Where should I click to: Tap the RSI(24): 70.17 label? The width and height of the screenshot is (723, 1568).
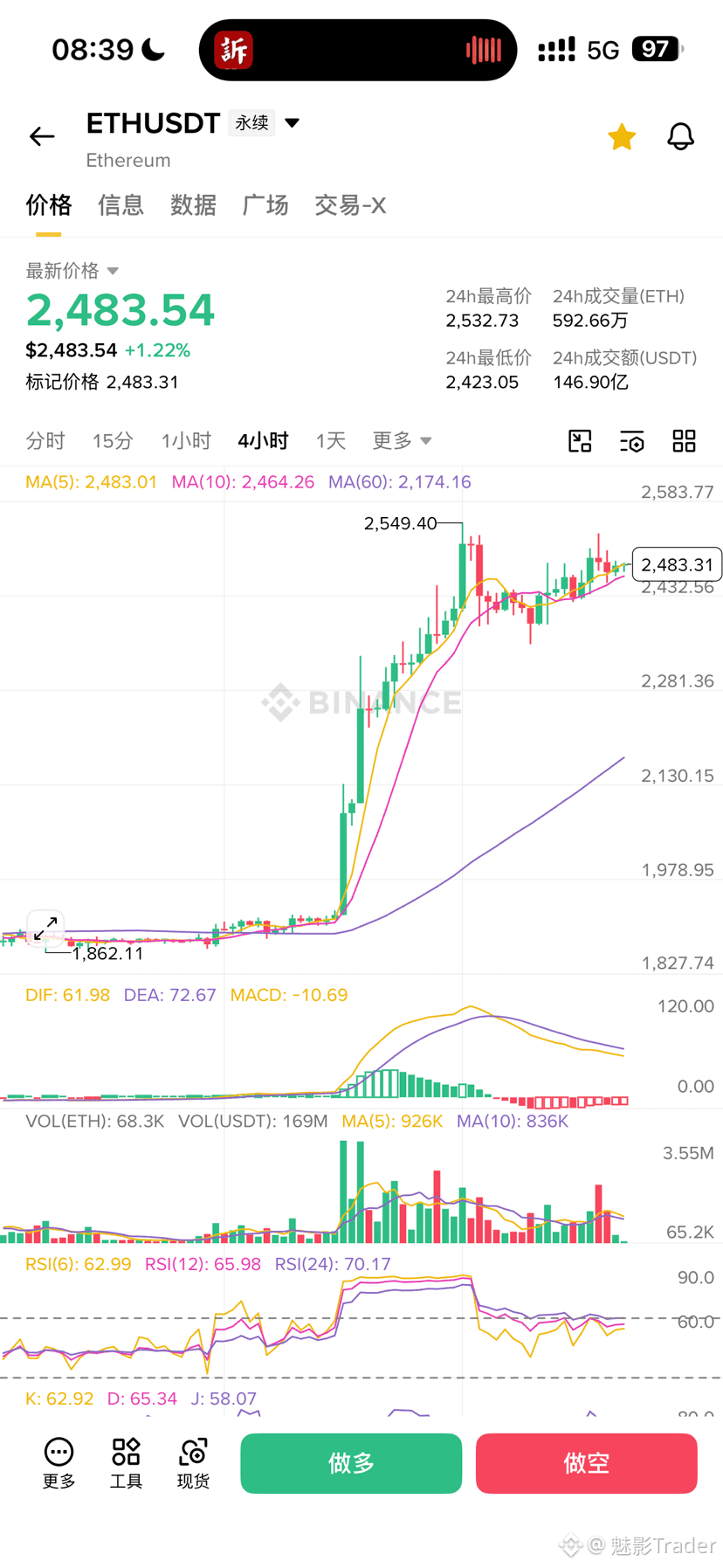(x=333, y=1264)
